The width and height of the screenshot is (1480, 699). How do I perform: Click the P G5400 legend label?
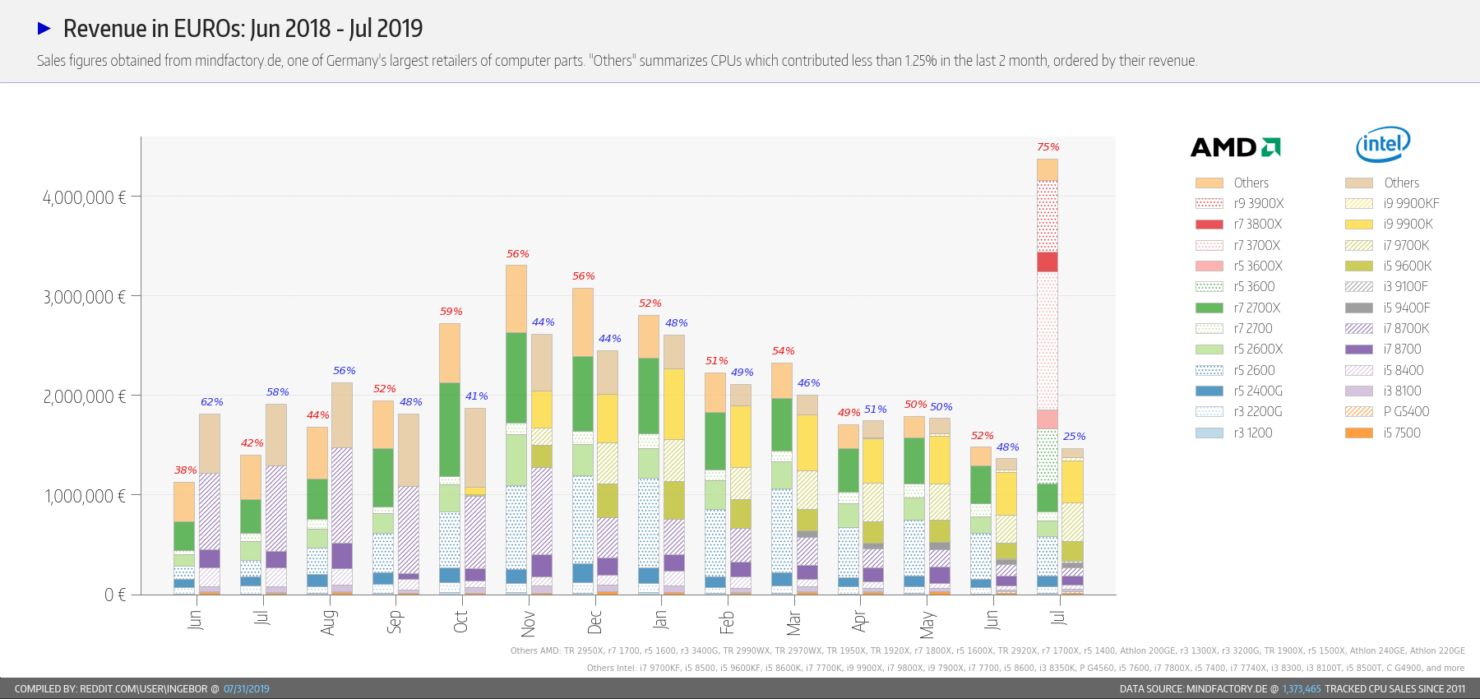pos(1407,412)
